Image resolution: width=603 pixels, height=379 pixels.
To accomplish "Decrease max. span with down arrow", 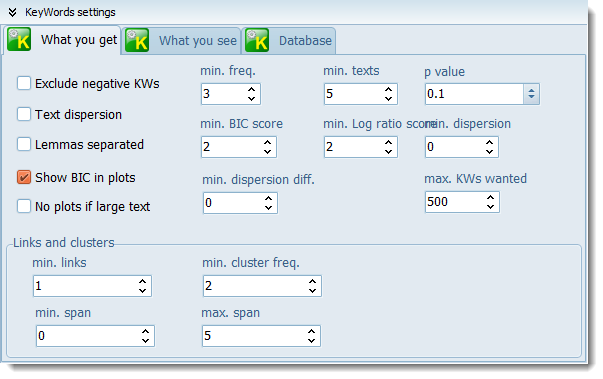I will (x=311, y=341).
